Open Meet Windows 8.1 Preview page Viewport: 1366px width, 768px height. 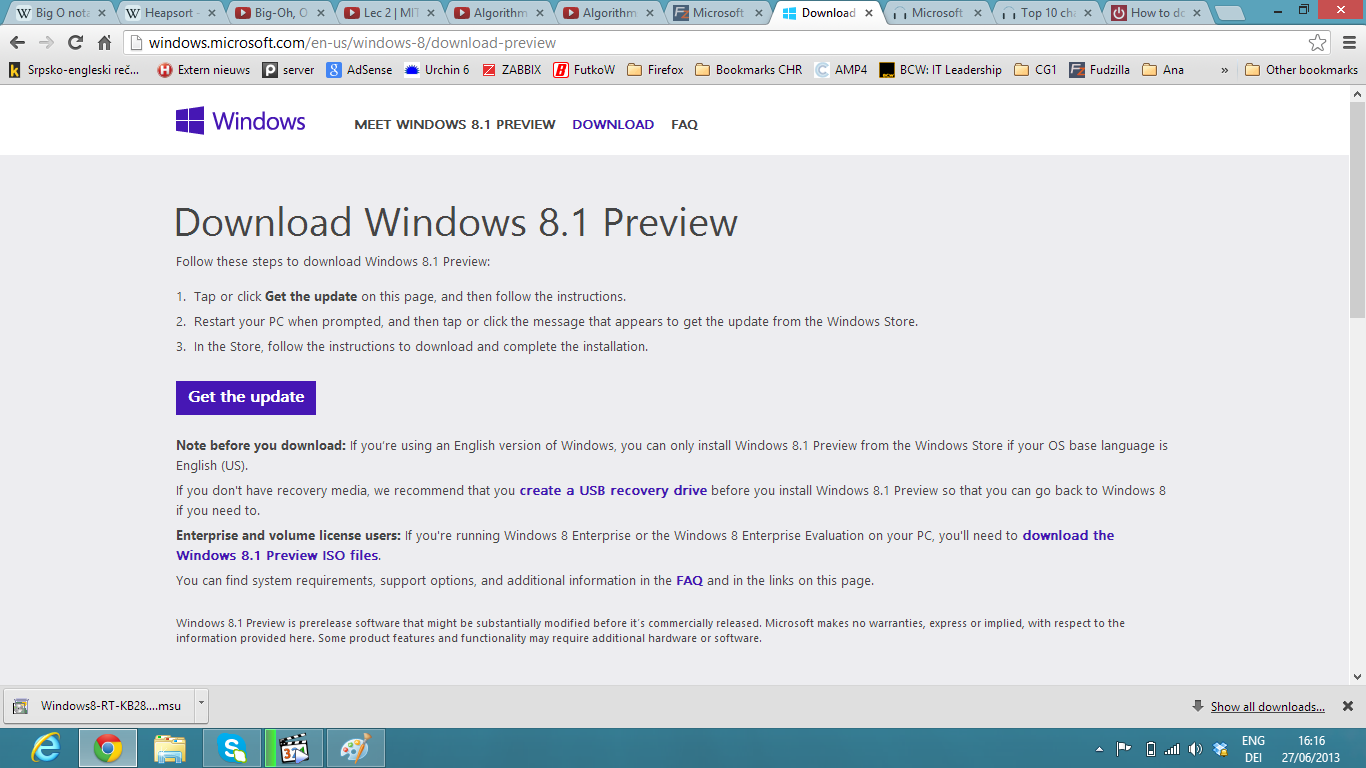[454, 125]
